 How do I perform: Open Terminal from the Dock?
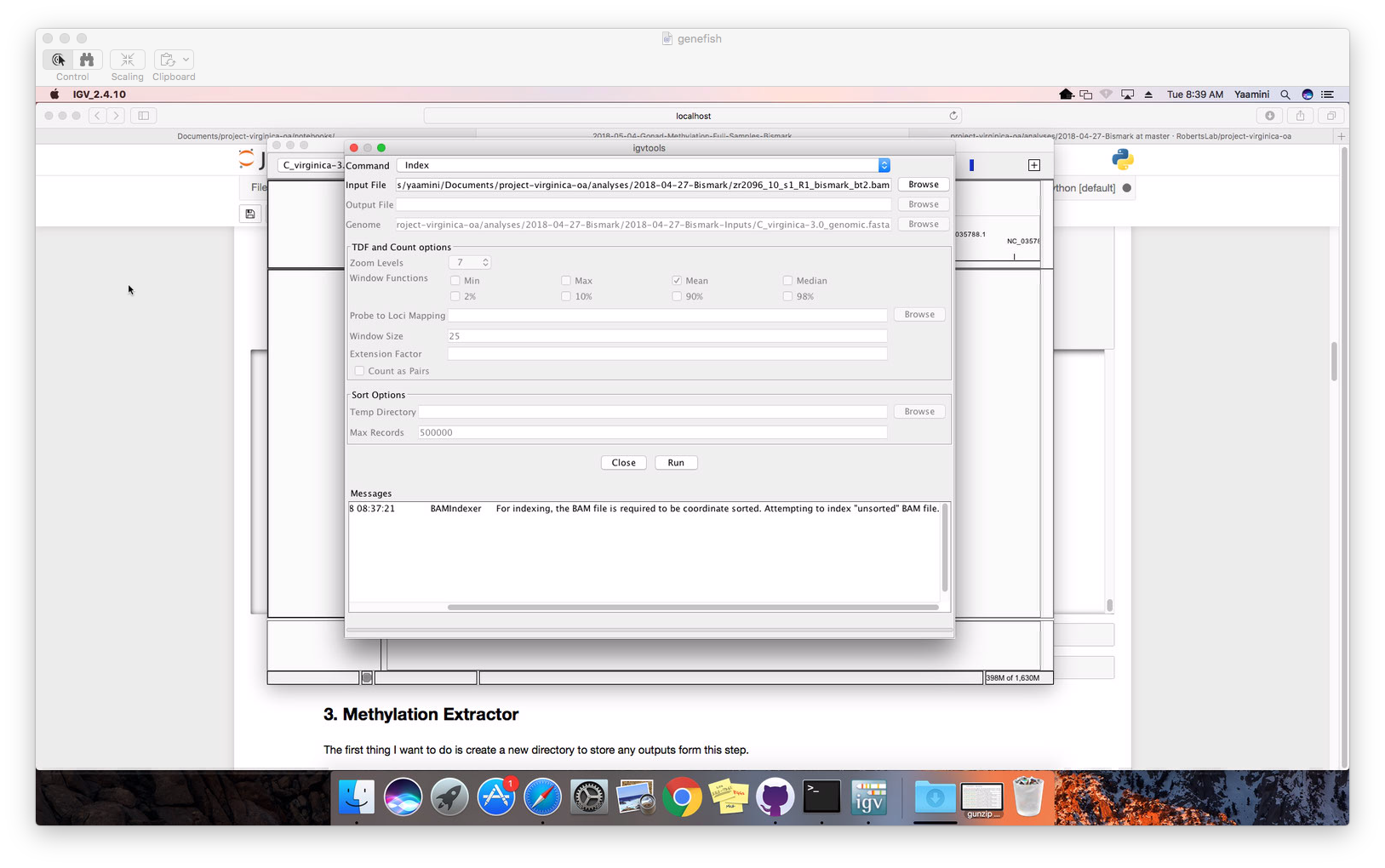tap(821, 797)
